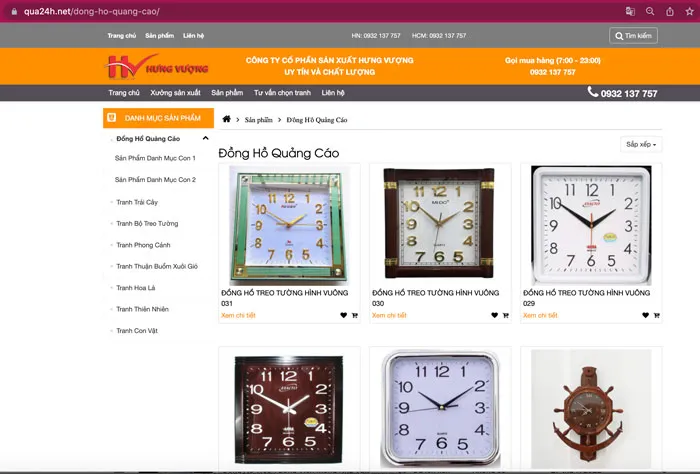Click the HCM: 0932 137 757 hotline
The image size is (700, 474).
tap(439, 36)
